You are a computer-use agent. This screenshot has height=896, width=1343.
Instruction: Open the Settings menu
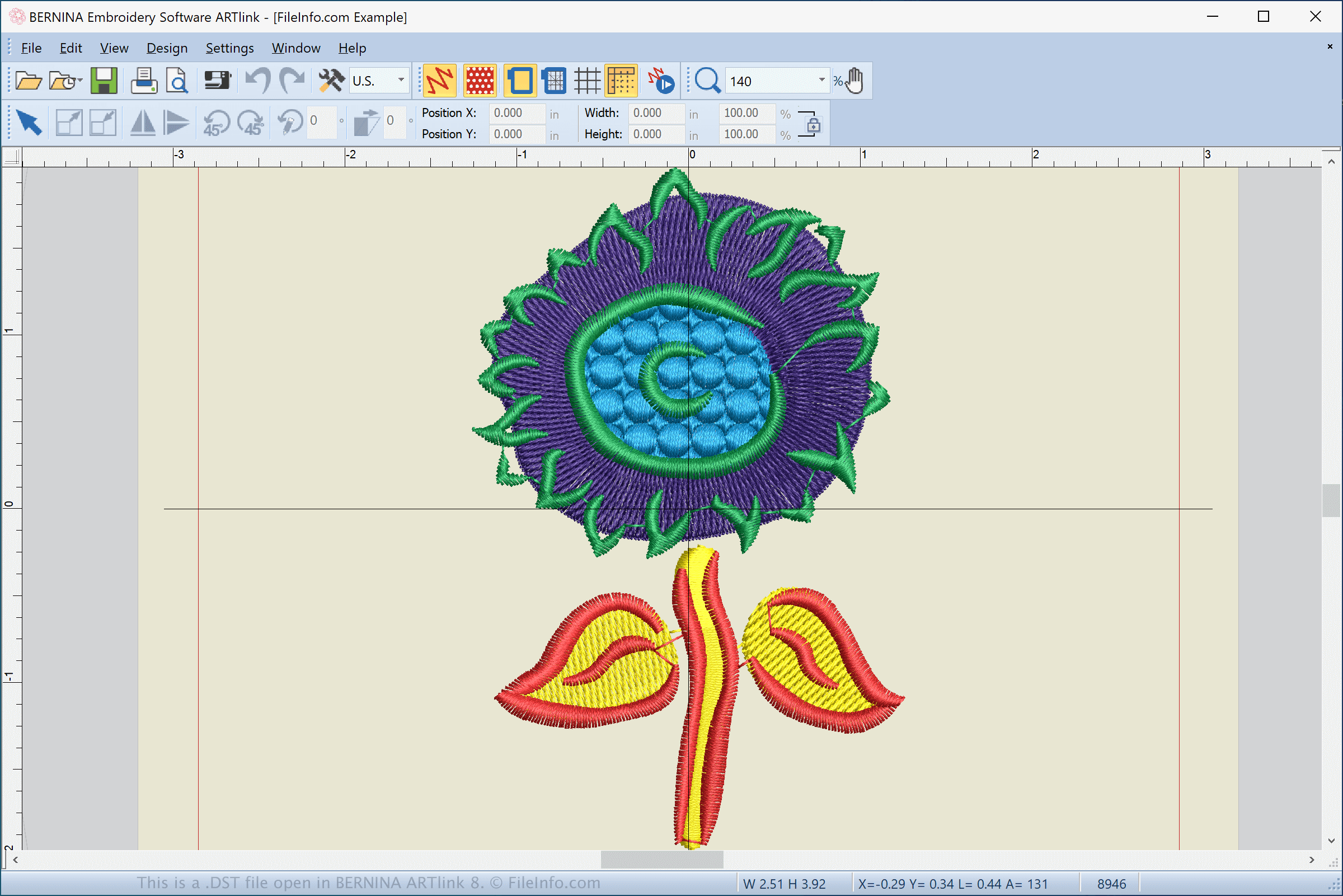click(x=229, y=48)
